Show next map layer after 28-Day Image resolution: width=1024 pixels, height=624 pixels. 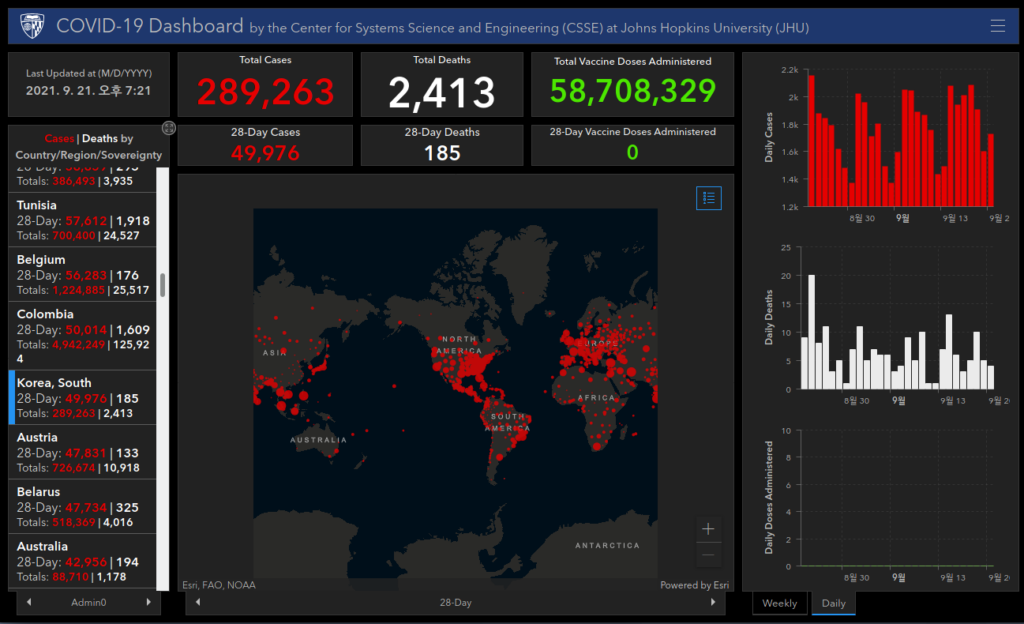tap(712, 602)
